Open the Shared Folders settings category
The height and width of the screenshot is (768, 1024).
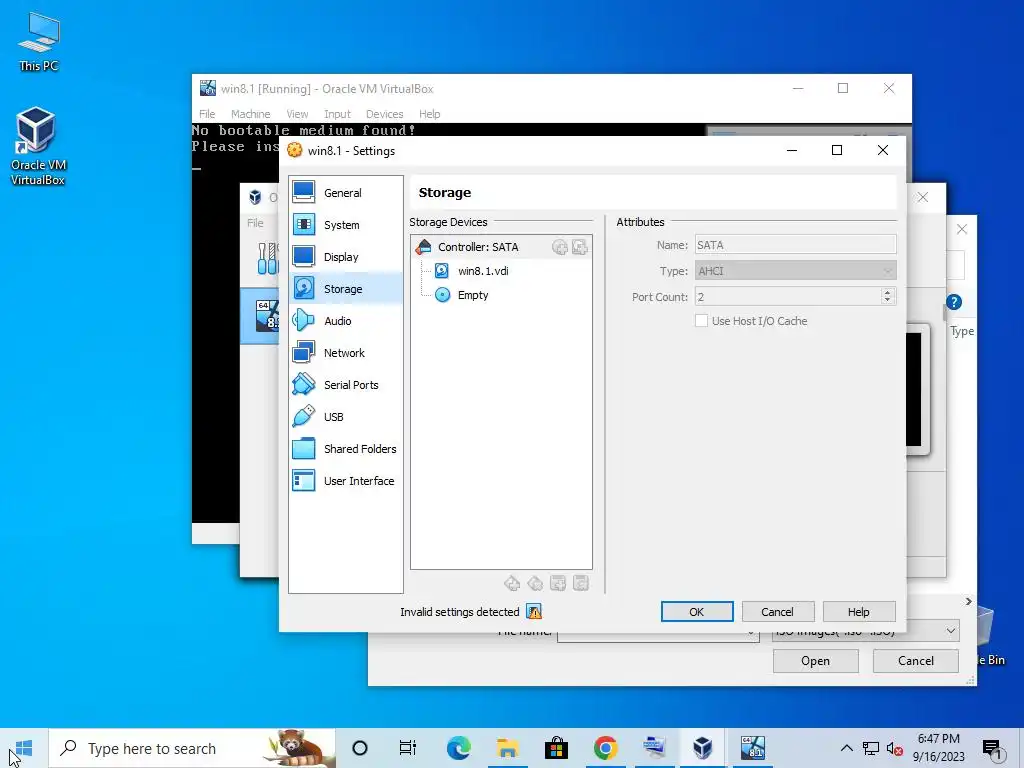pos(345,449)
